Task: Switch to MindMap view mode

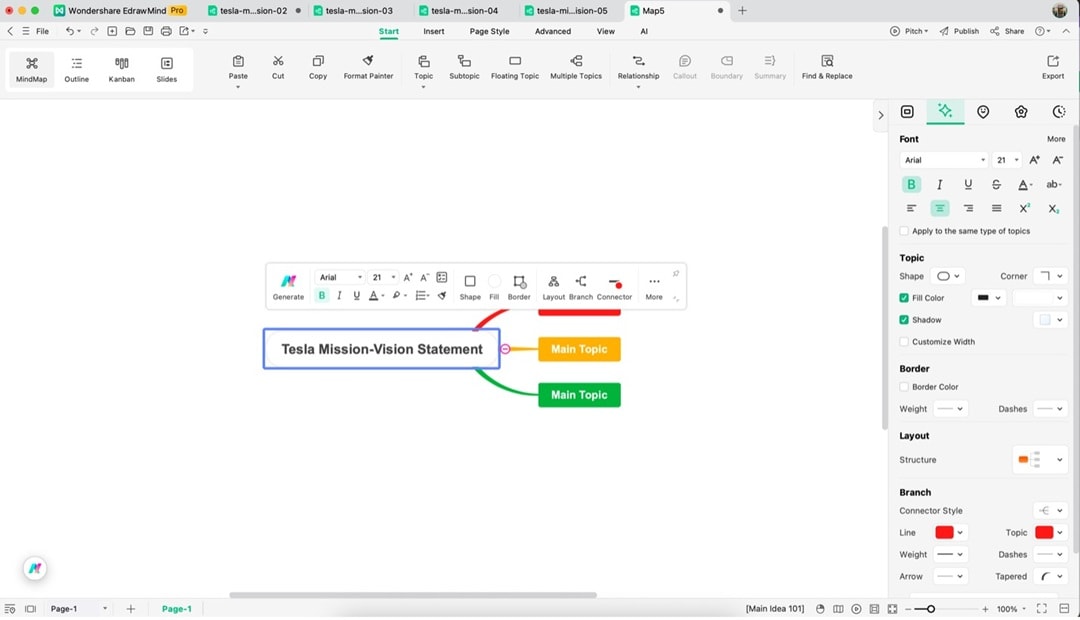Action: [32, 70]
